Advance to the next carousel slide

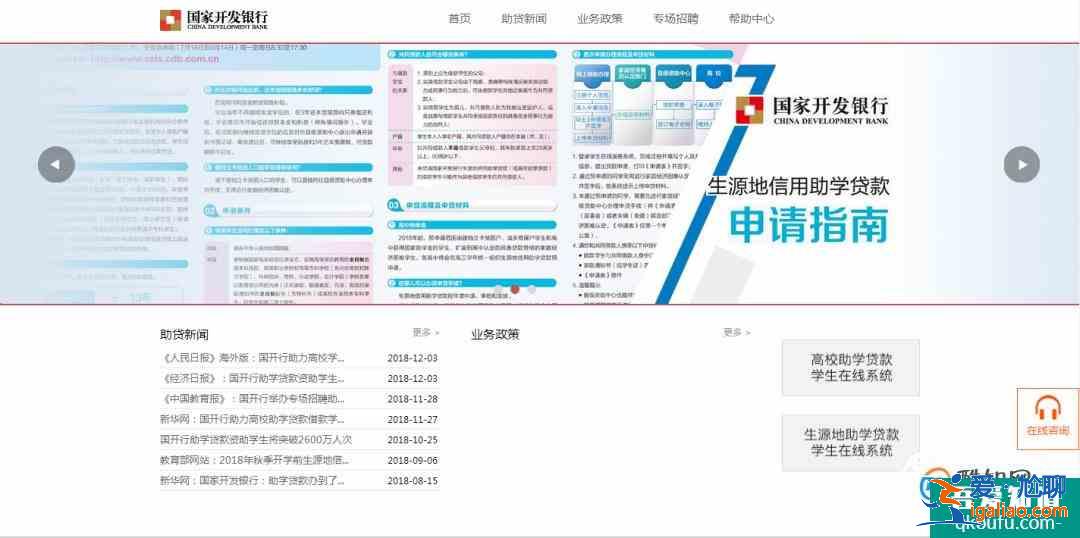[1021, 165]
